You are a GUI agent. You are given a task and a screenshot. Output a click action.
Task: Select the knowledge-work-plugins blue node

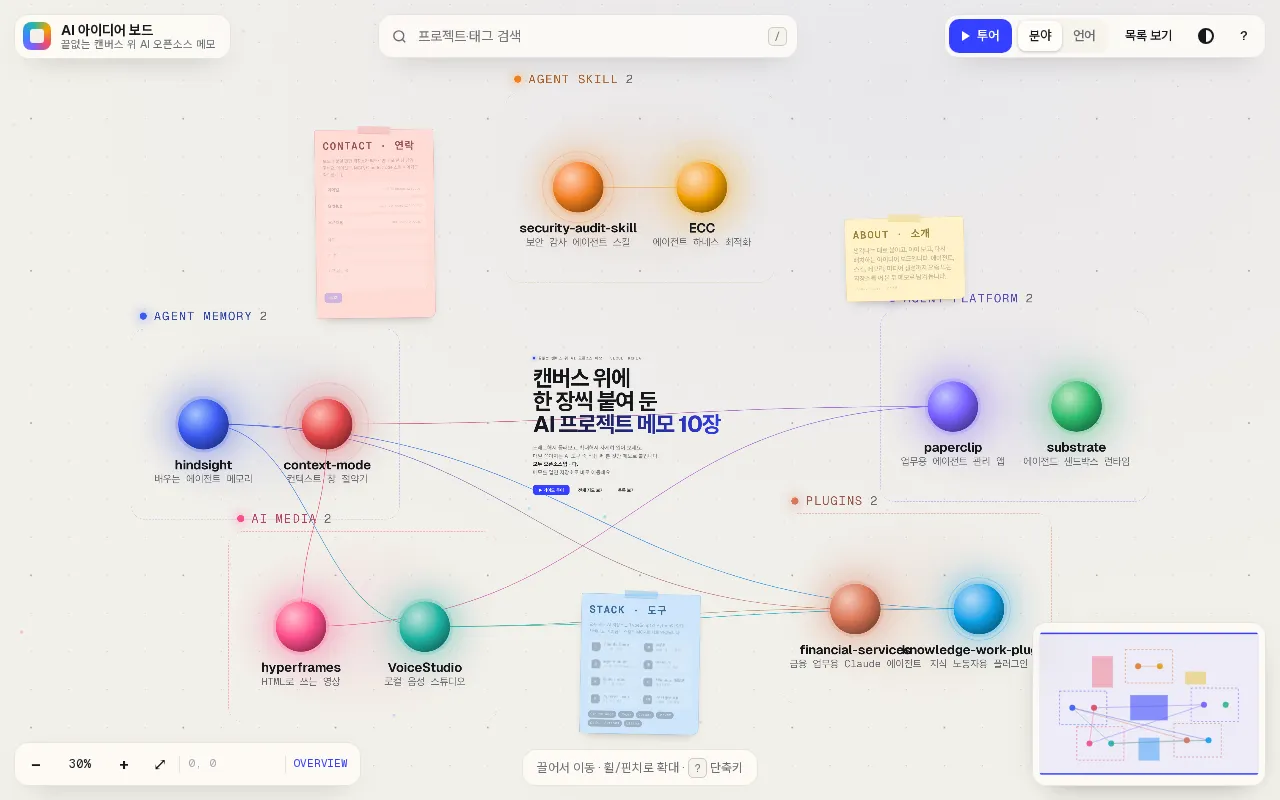tap(978, 609)
